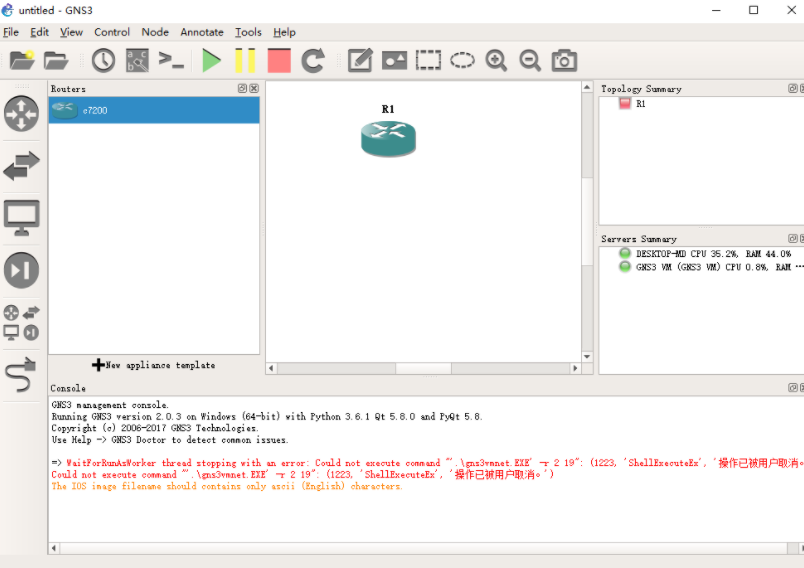Viewport: 804px width, 568px height.
Task: Click the GNS3 version line in console
Action: coord(267,416)
